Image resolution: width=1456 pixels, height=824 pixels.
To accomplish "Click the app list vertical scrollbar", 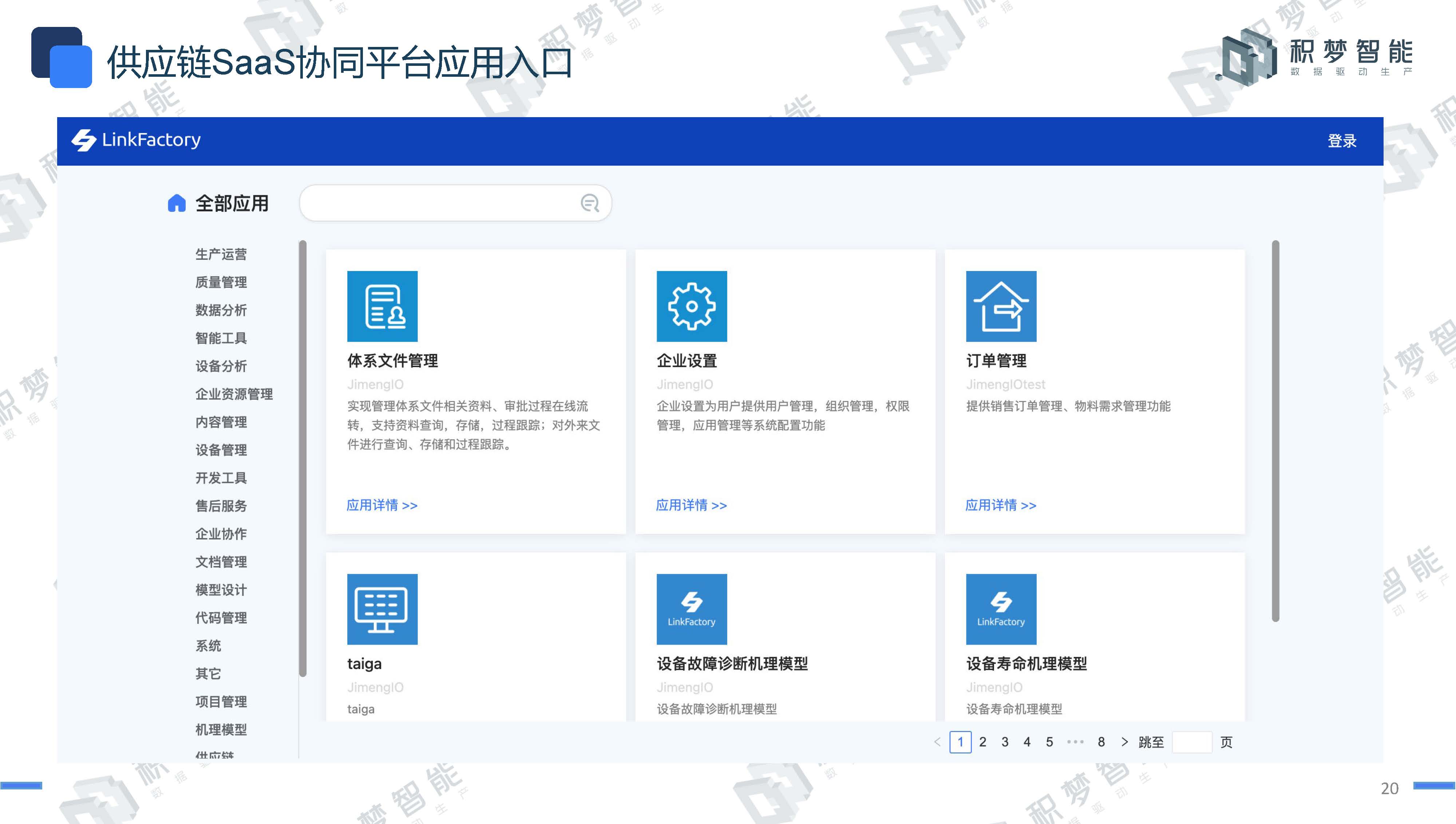I will (1275, 431).
